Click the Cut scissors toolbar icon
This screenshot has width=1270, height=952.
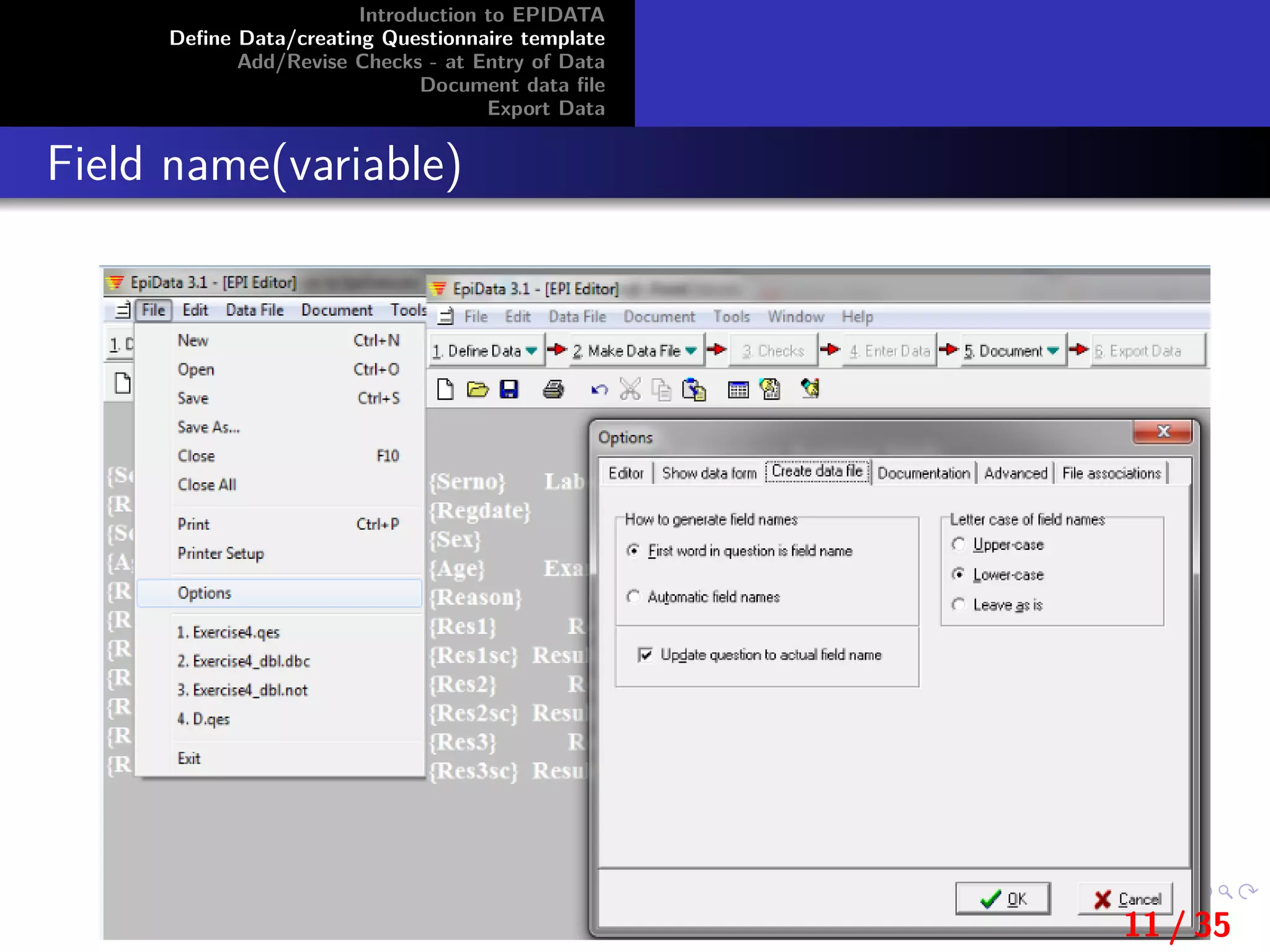[x=630, y=389]
